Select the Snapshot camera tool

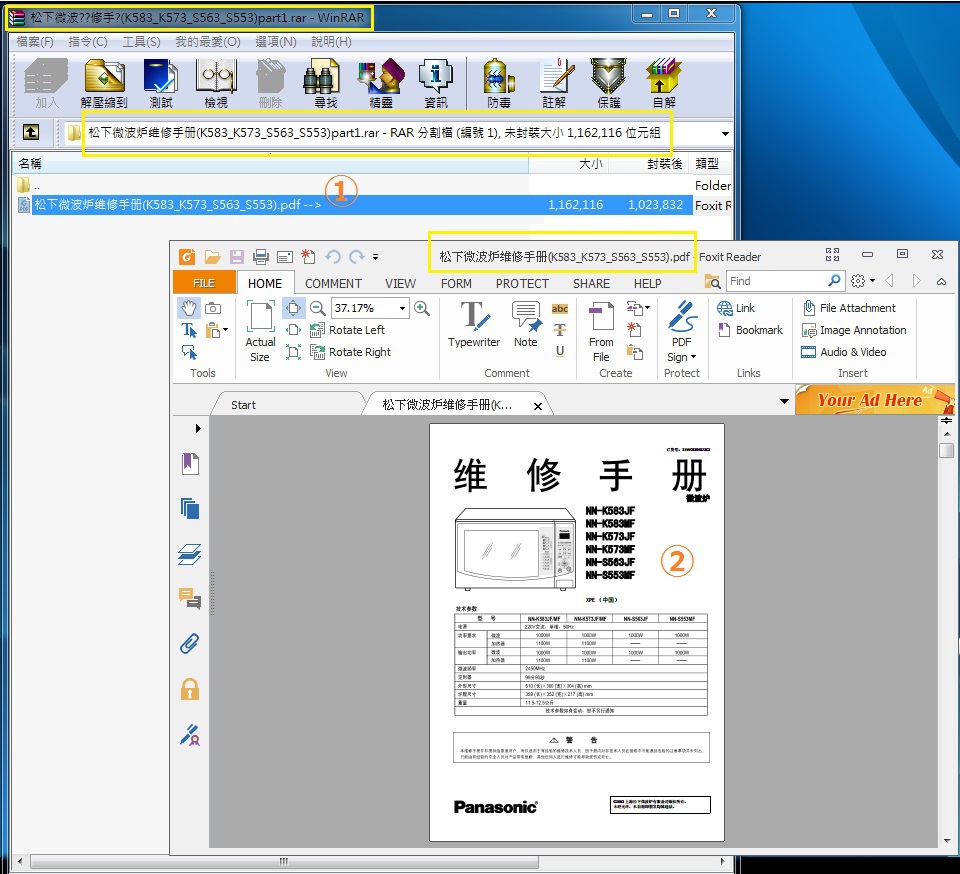coord(213,308)
